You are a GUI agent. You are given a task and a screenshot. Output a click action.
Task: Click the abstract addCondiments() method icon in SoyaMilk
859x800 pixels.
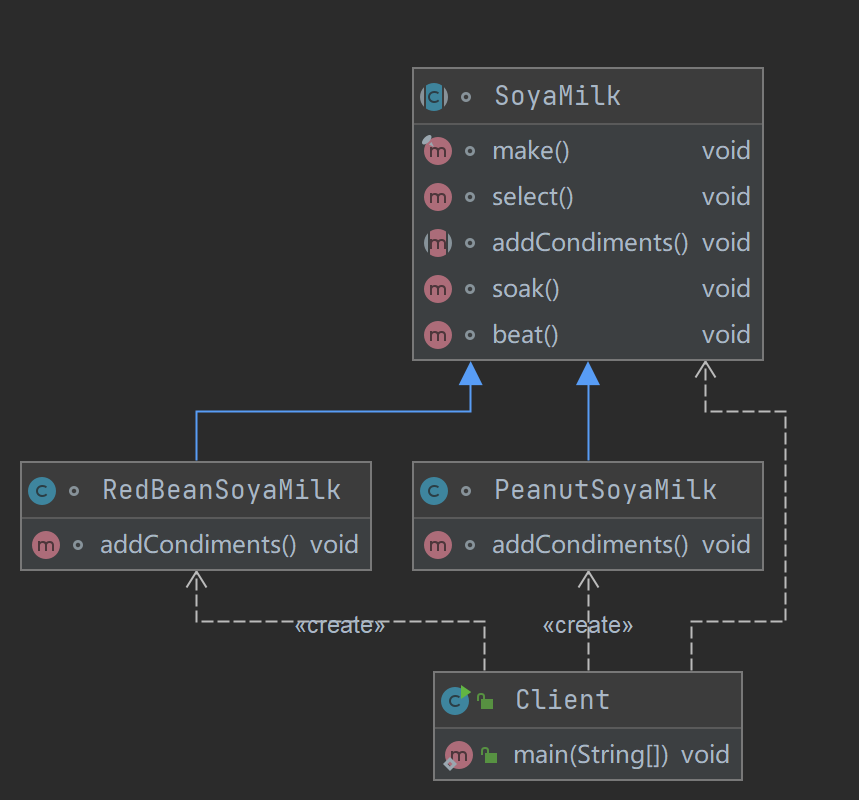[437, 243]
